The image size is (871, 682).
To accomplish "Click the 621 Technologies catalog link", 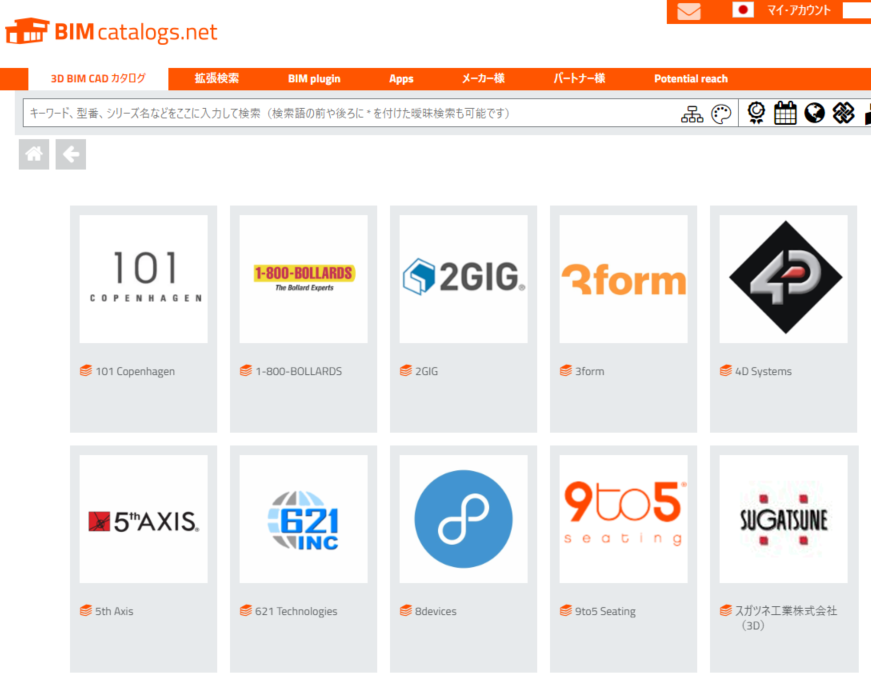I will tap(296, 611).
